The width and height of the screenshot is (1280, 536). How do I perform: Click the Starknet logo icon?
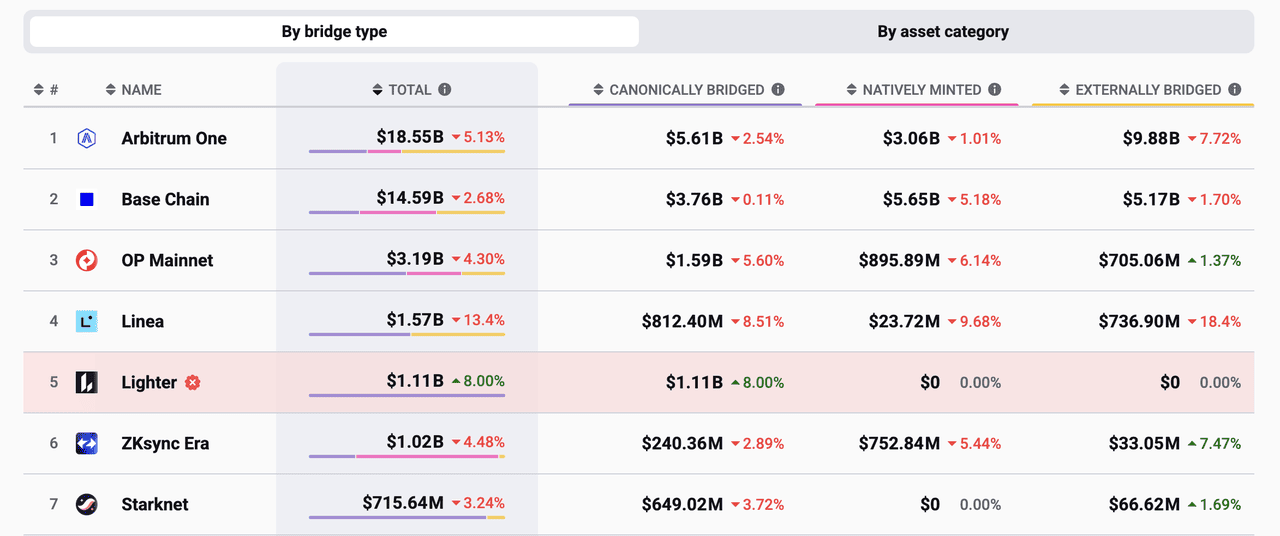pyautogui.click(x=87, y=504)
